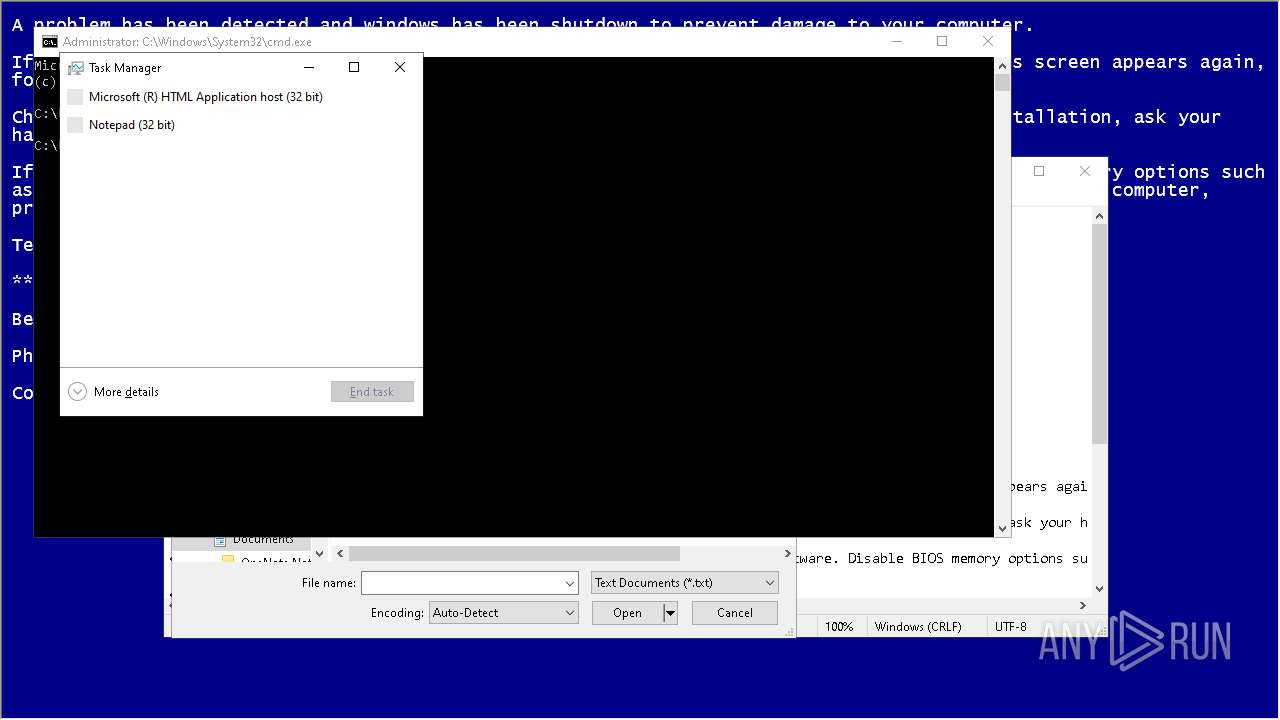
Task: Click cmd.exe scrollbar down arrow
Action: point(1003,528)
